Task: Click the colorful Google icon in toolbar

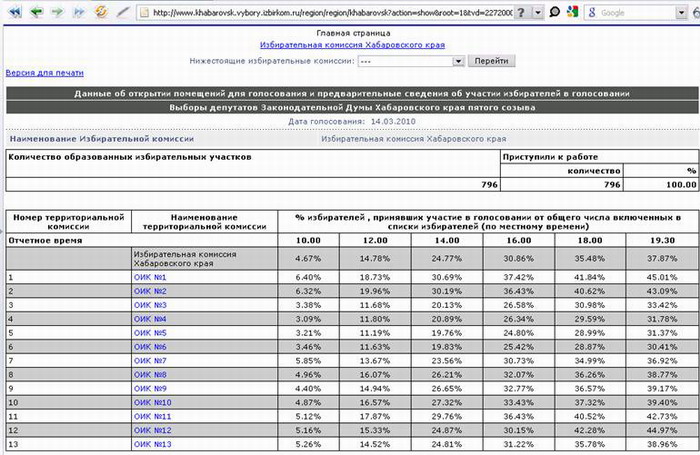Action: click(x=571, y=13)
